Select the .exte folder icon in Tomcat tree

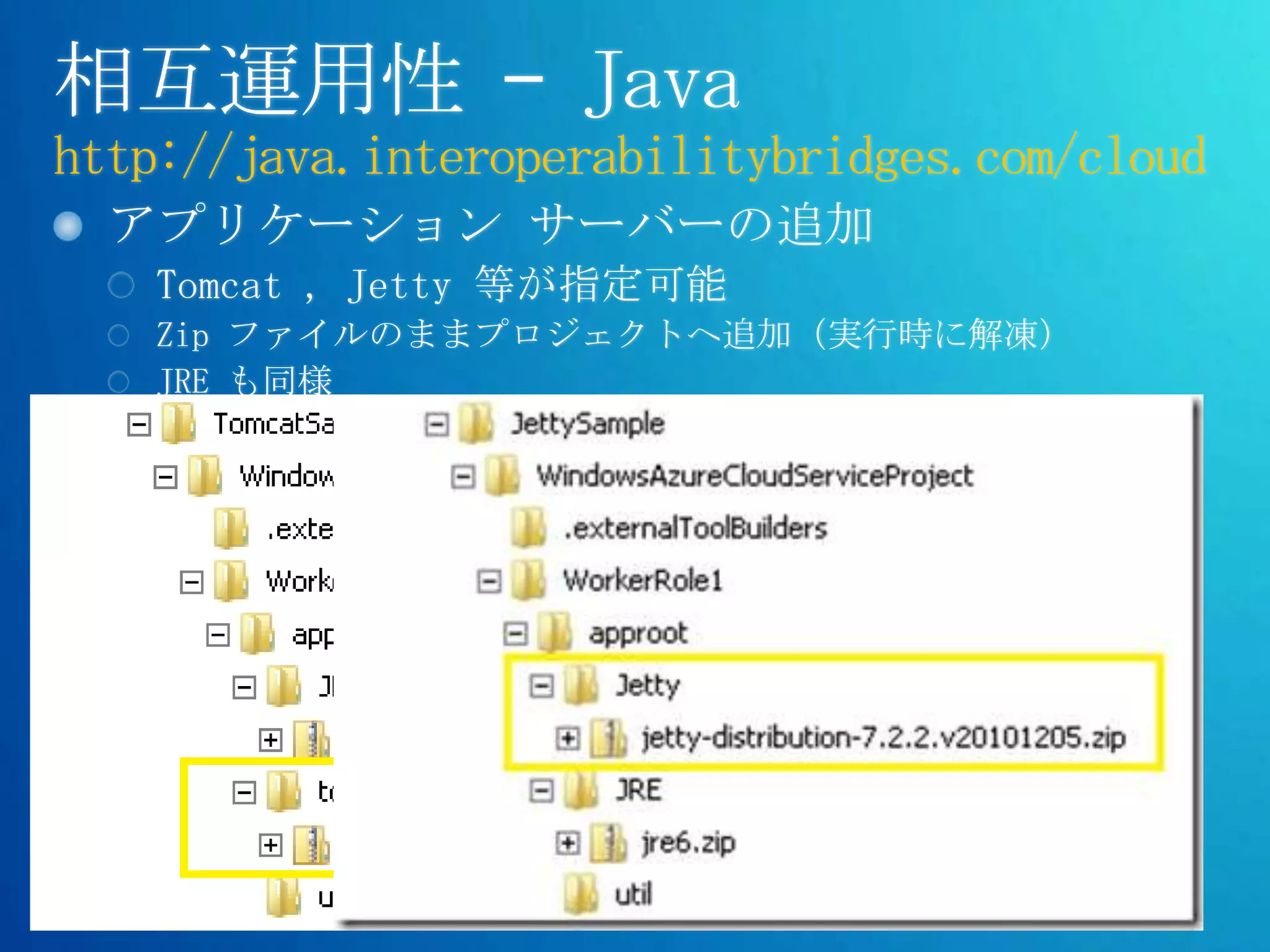tap(231, 528)
